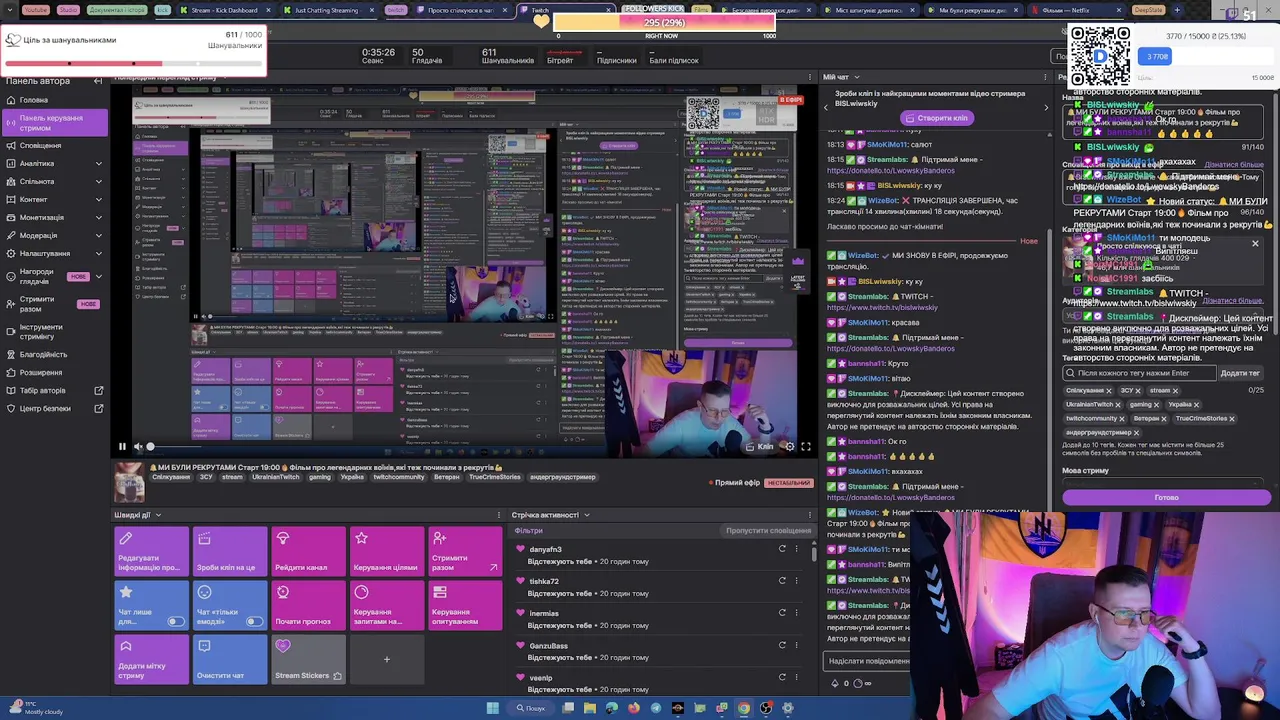Open the Стримити разом quick action tile
Viewport: 1280px width, 720px height.
click(x=465, y=552)
